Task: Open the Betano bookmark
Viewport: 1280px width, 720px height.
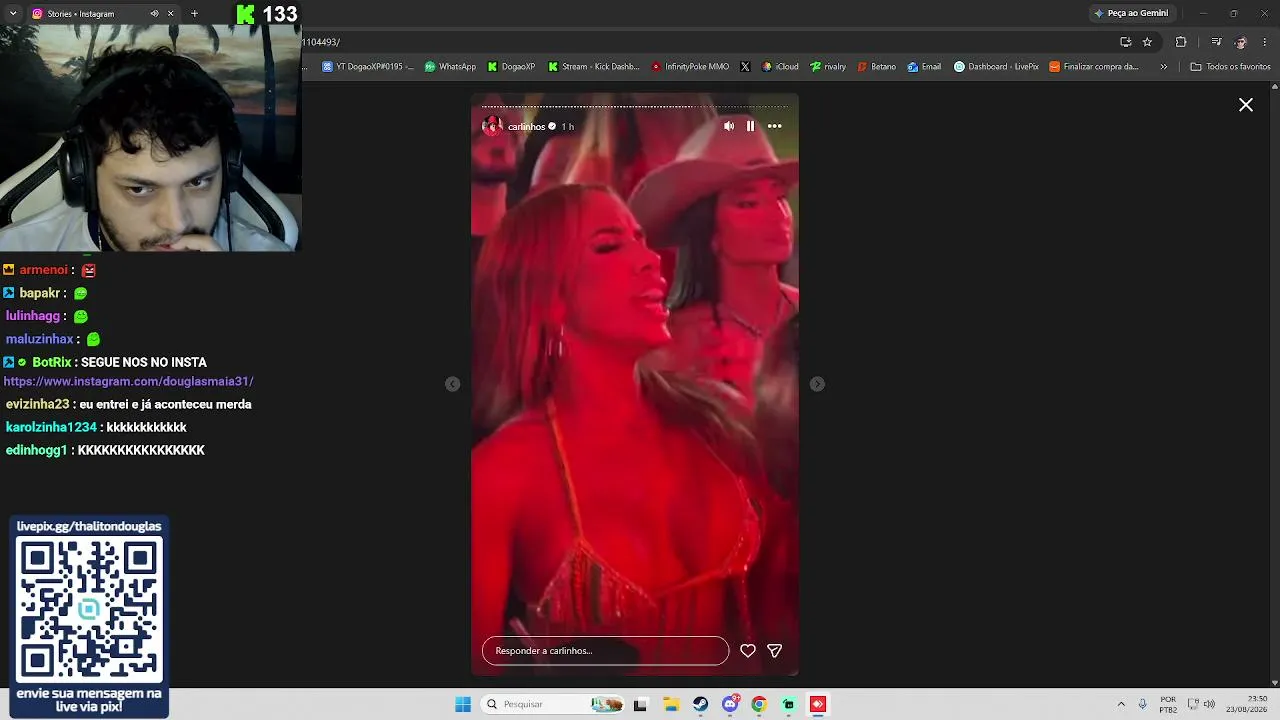Action: click(x=877, y=67)
